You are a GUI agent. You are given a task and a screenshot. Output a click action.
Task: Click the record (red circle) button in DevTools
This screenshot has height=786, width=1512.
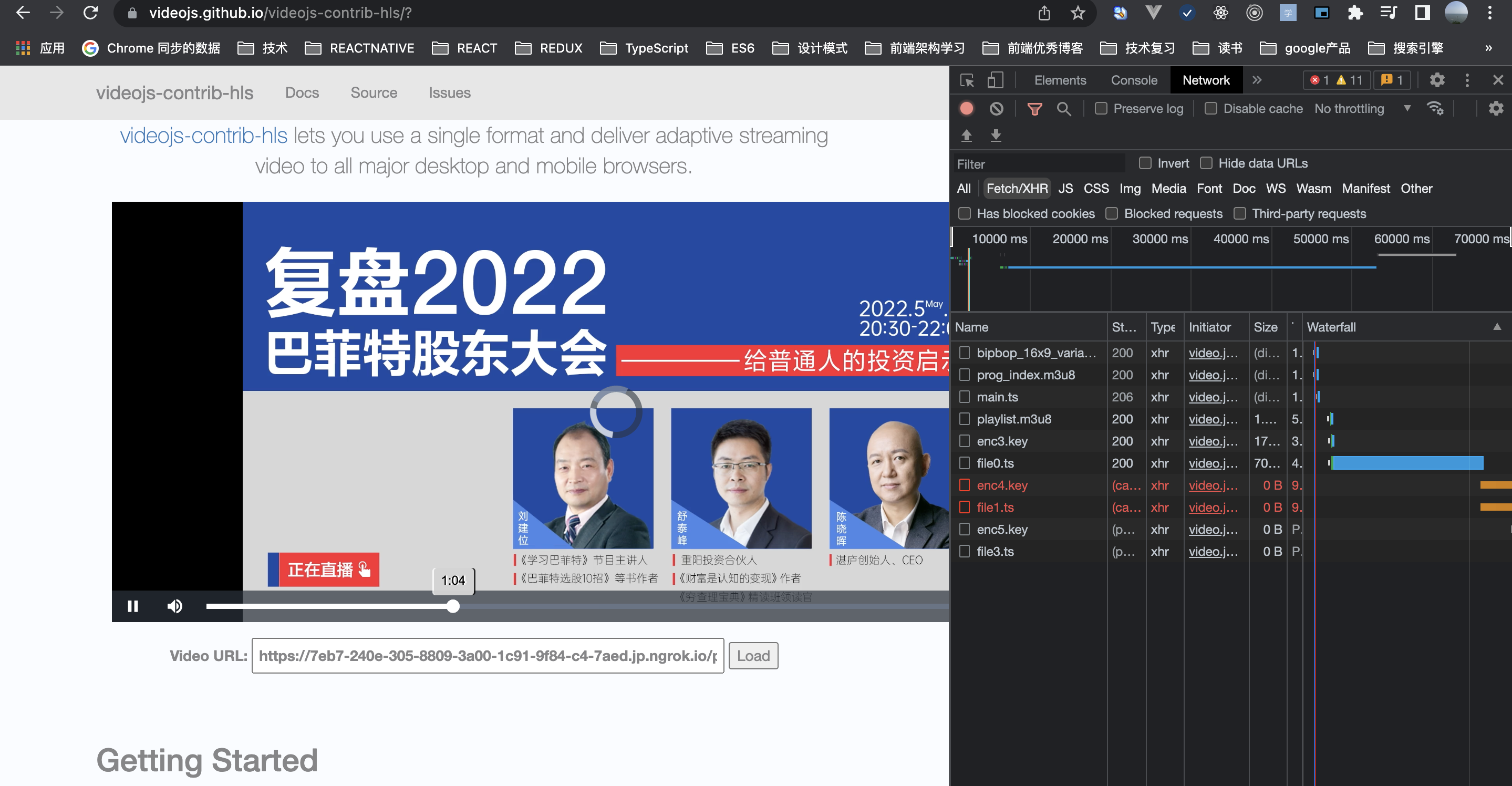coord(966,109)
